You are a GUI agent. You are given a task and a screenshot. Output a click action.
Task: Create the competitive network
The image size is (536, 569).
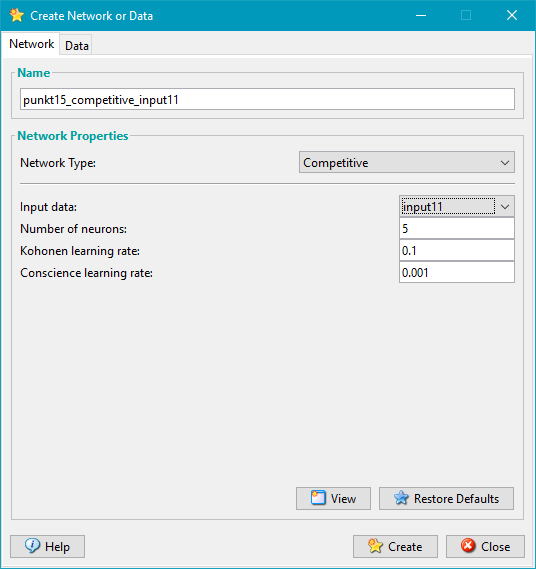[x=395, y=546]
